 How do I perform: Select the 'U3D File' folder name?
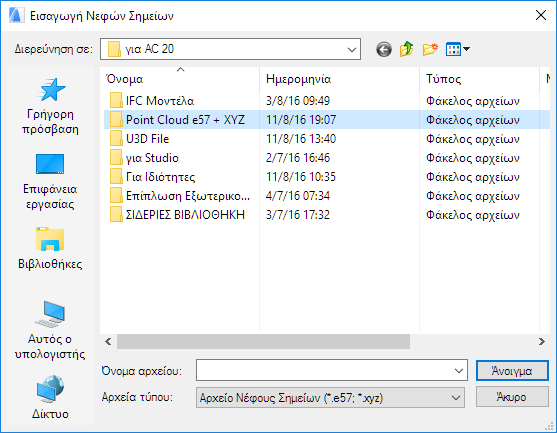click(x=147, y=139)
